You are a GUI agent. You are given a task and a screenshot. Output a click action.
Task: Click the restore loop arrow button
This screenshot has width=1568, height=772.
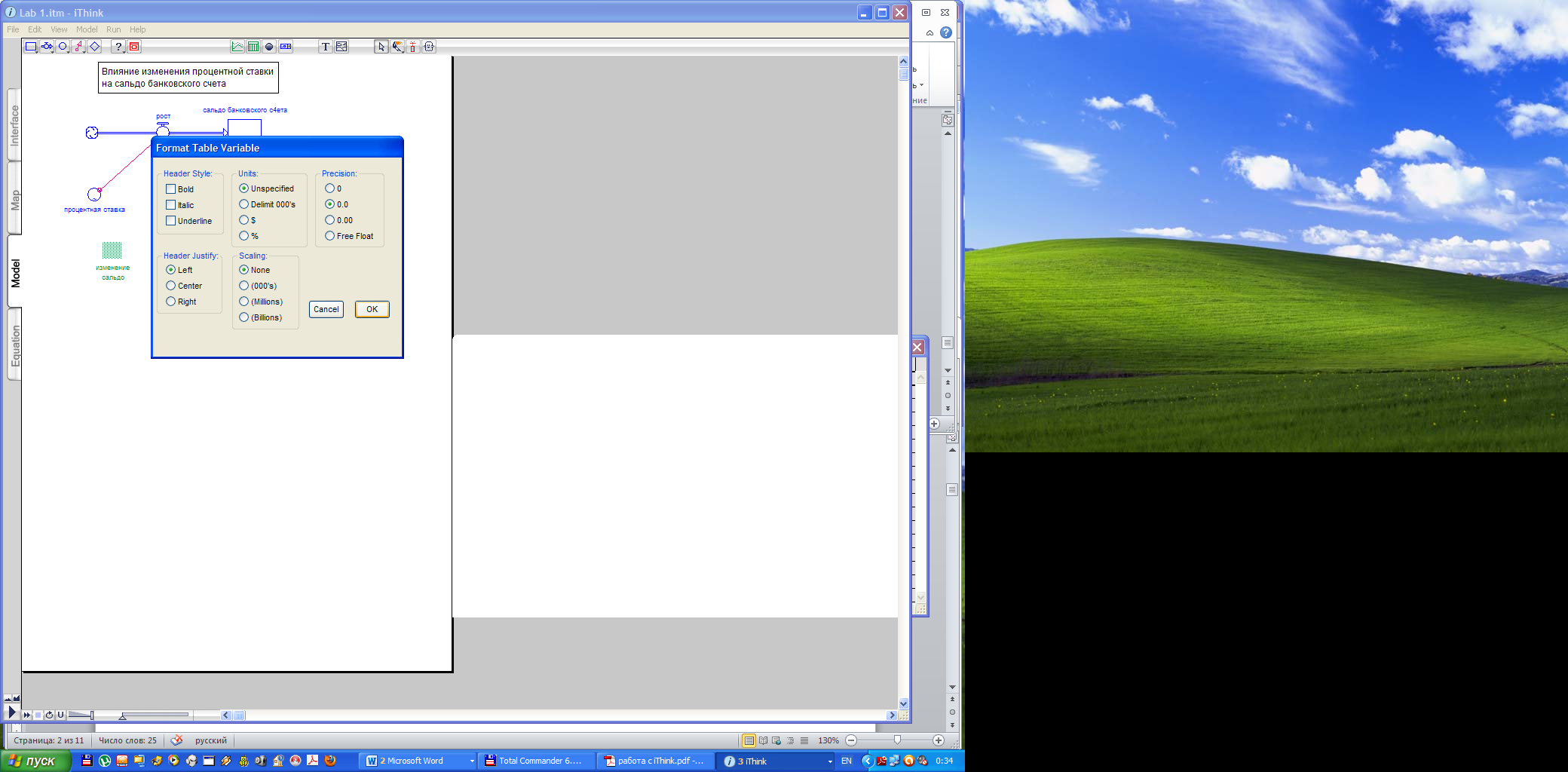49,715
